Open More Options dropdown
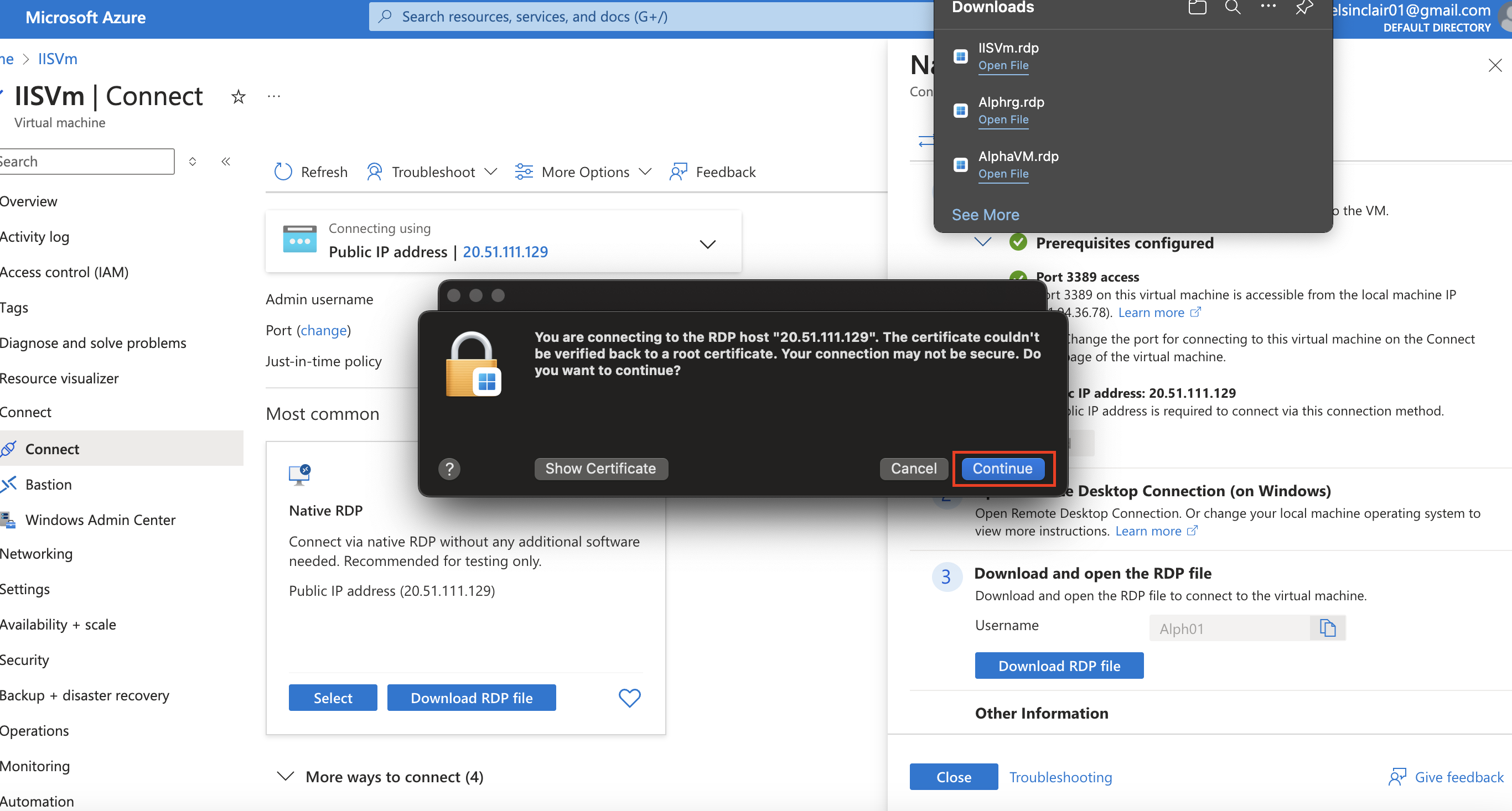 pos(583,172)
